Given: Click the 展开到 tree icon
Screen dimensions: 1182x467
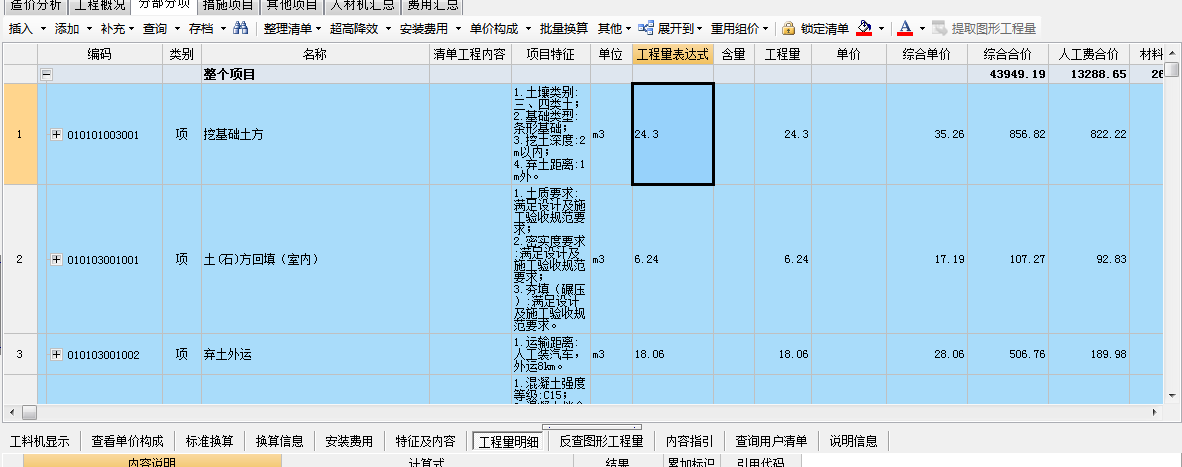Looking at the screenshot, I should coord(645,29).
